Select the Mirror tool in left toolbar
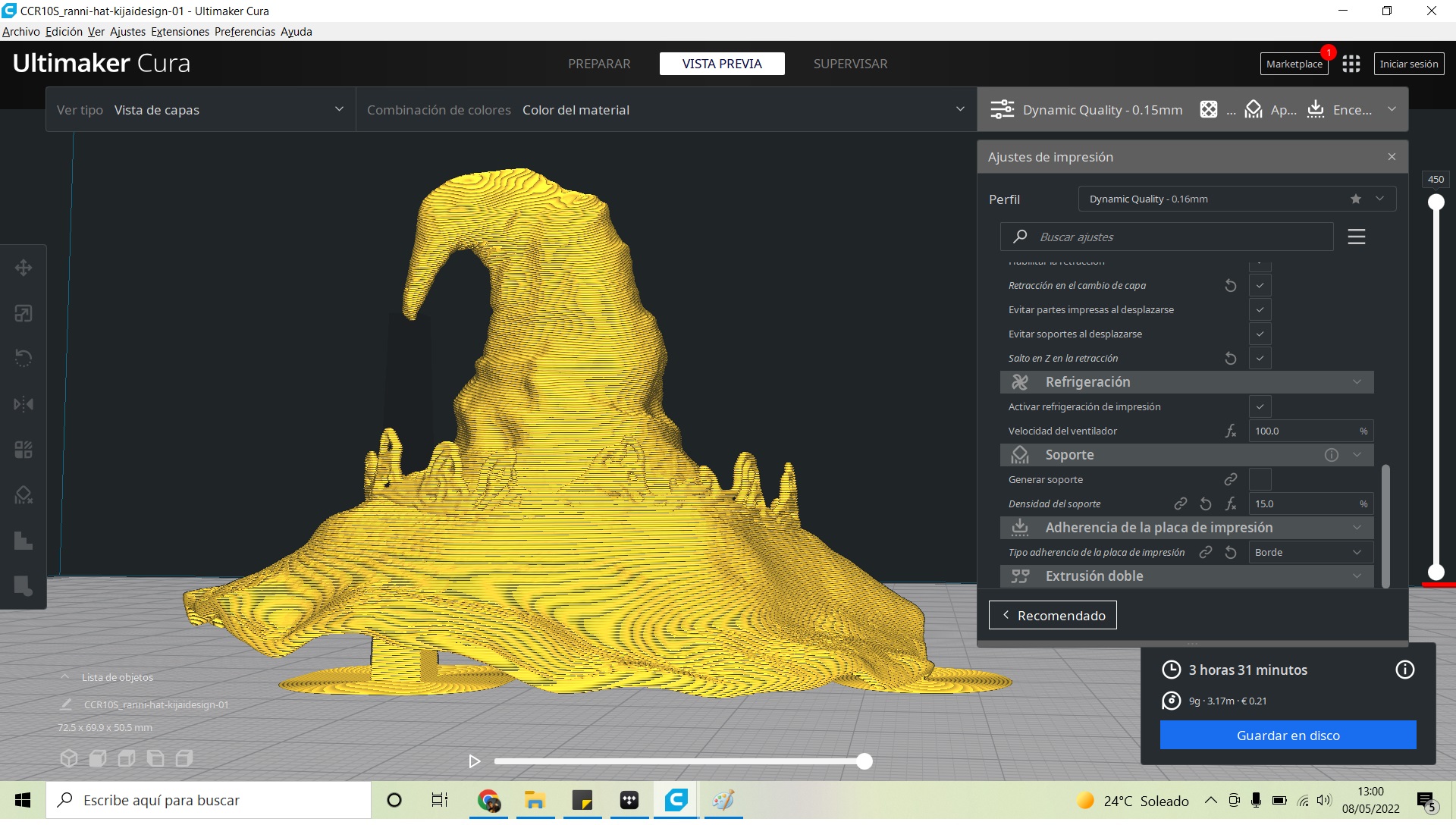The height and width of the screenshot is (825, 1456). (x=24, y=404)
